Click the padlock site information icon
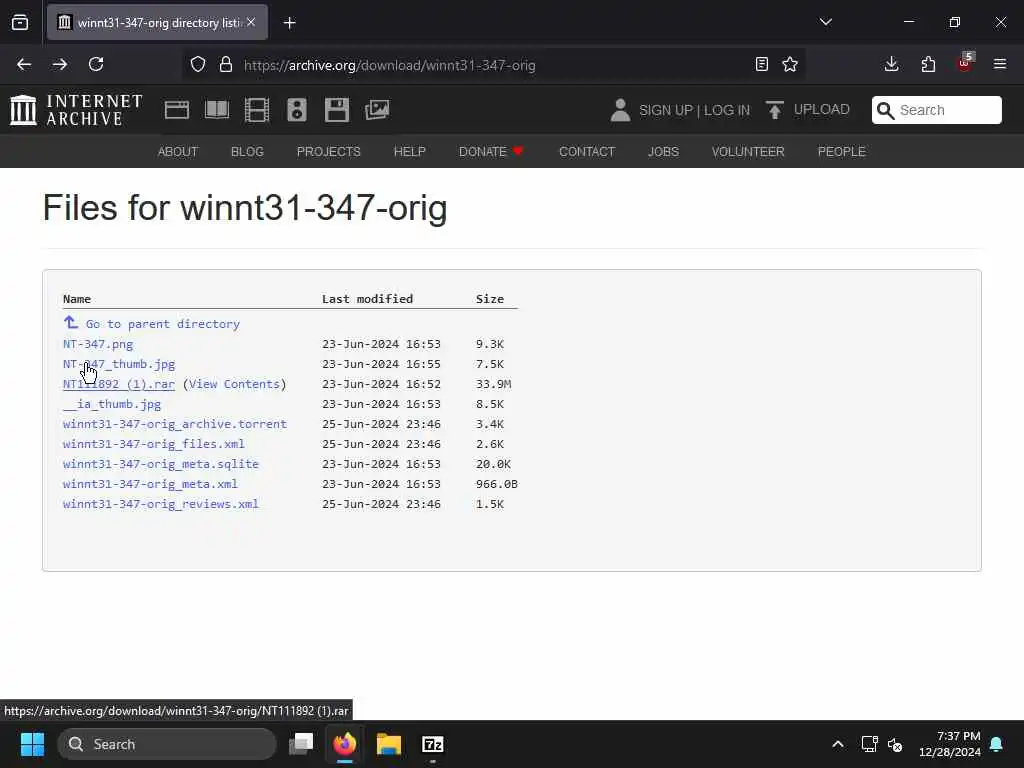This screenshot has height=768, width=1024. 226,64
